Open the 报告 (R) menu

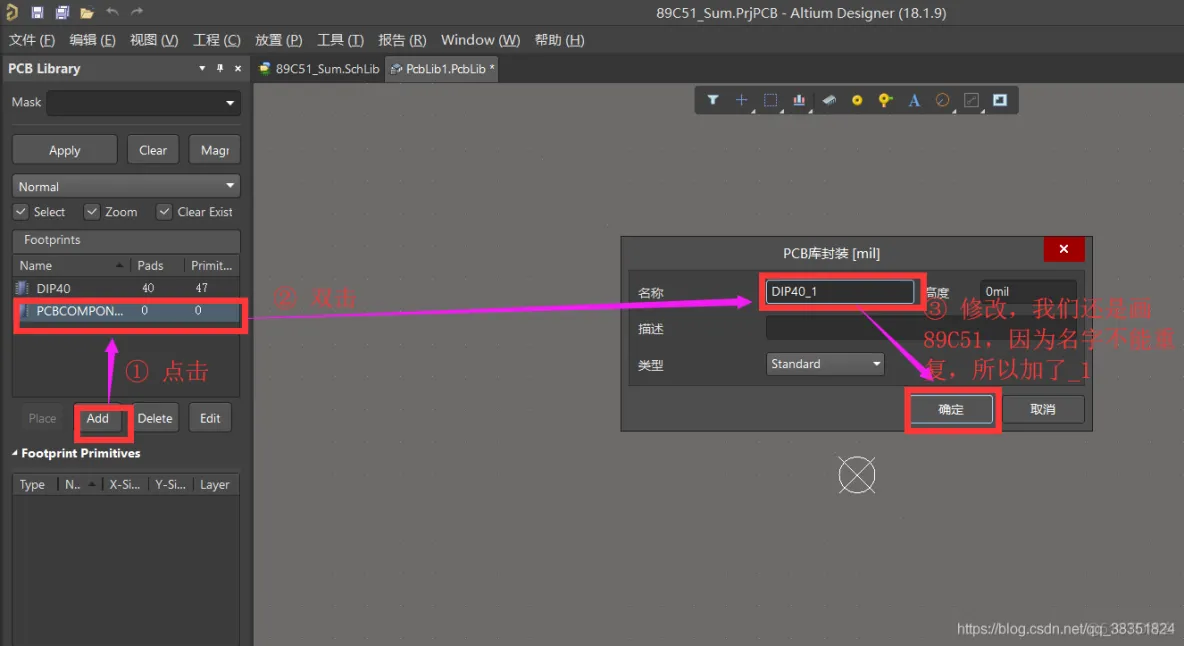coord(402,40)
